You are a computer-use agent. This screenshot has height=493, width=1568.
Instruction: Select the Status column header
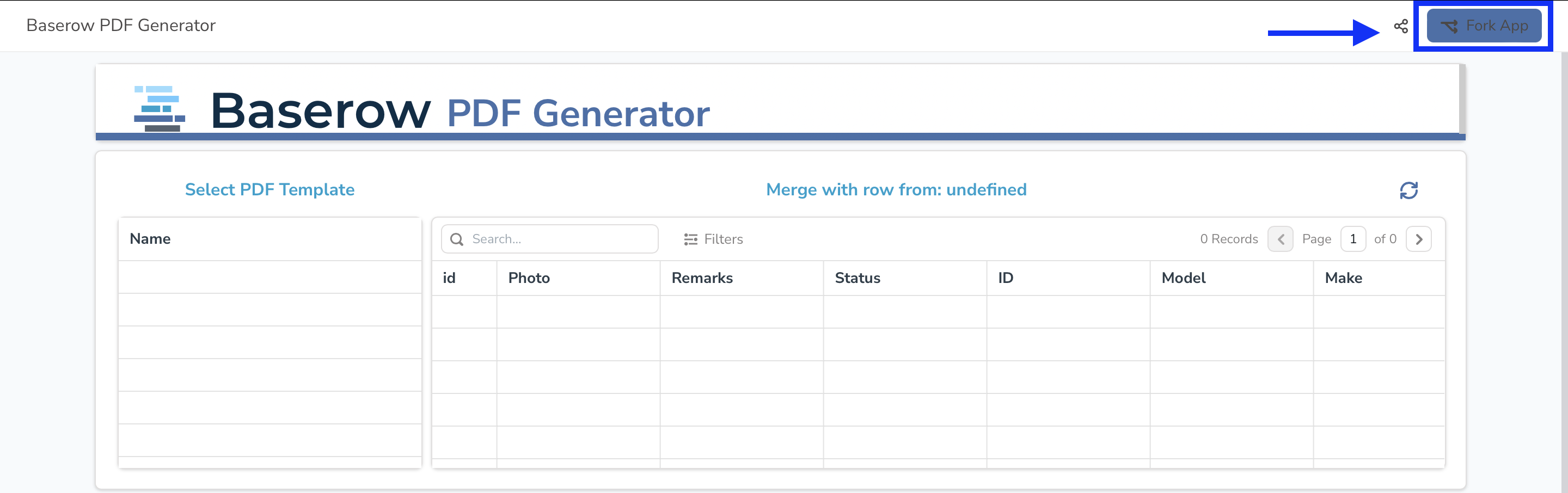coord(857,278)
